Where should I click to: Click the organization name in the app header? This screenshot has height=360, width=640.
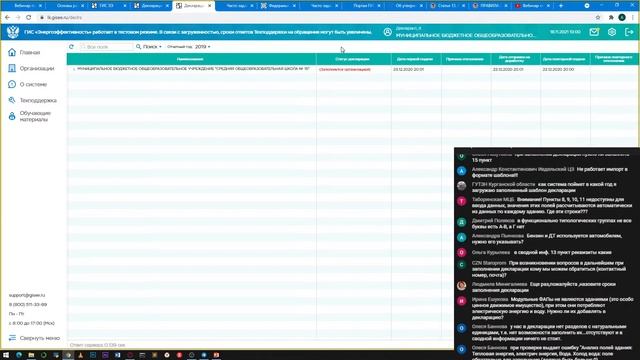(x=465, y=35)
